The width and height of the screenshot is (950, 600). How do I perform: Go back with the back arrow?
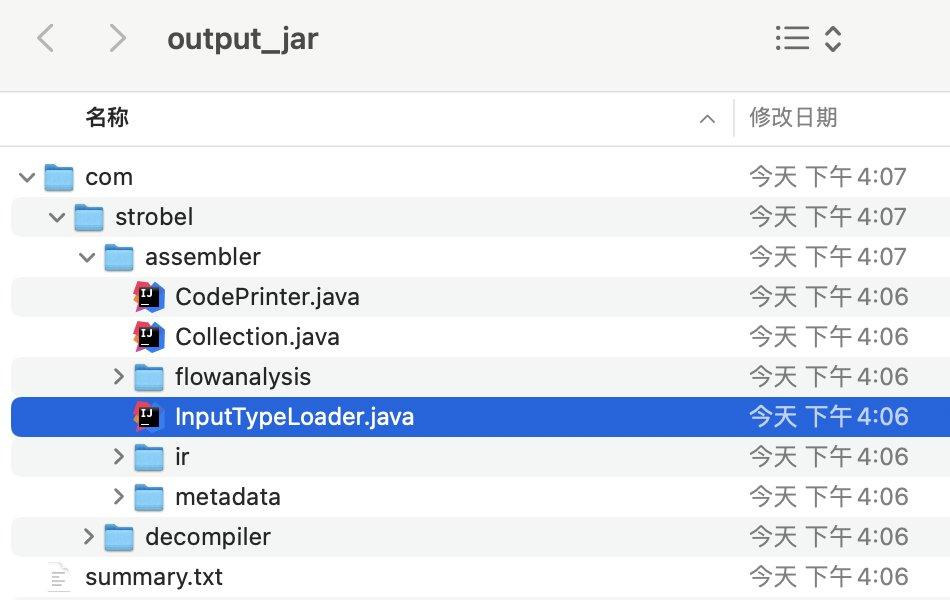coord(45,39)
